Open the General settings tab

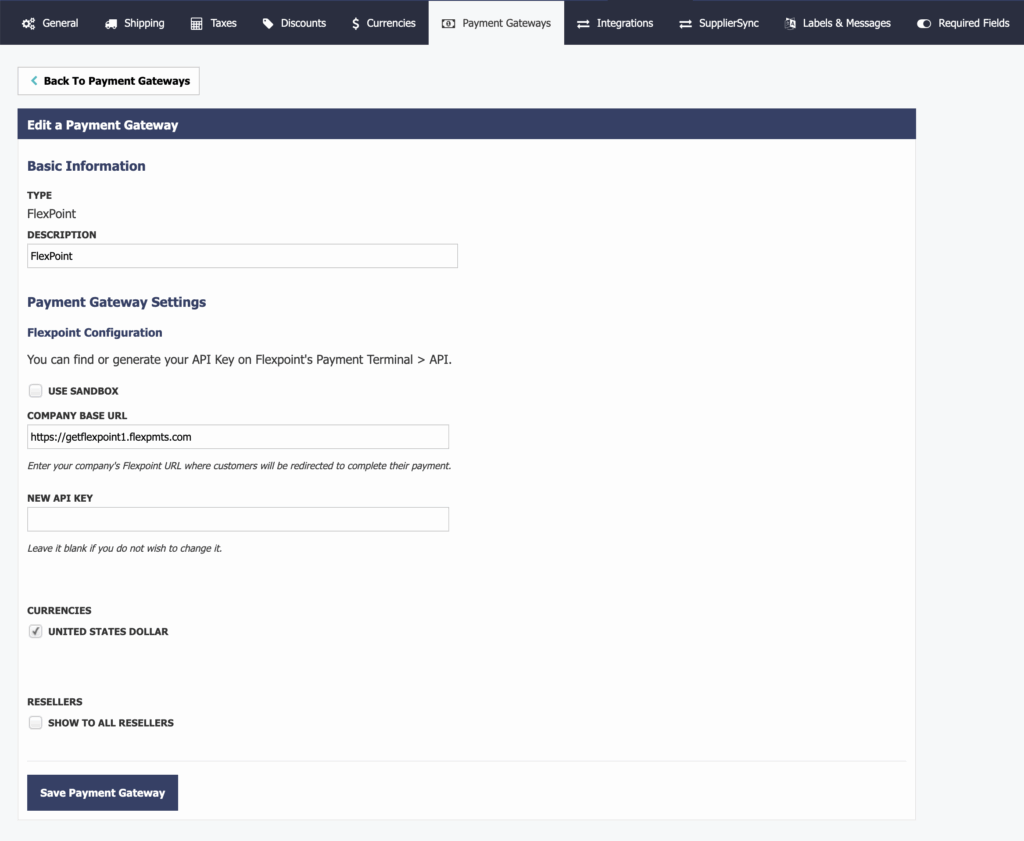pos(50,23)
